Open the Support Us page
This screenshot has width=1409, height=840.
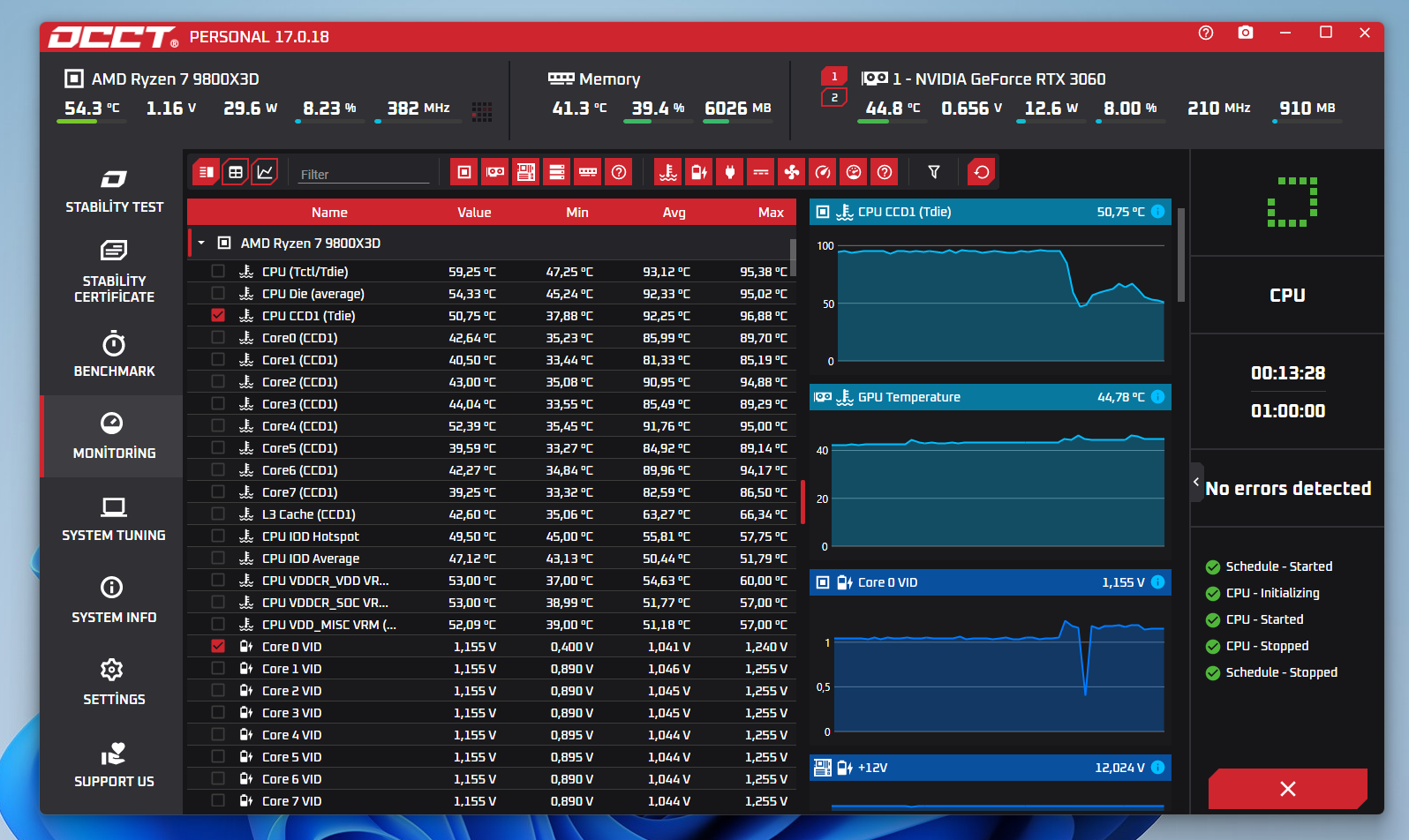[114, 765]
